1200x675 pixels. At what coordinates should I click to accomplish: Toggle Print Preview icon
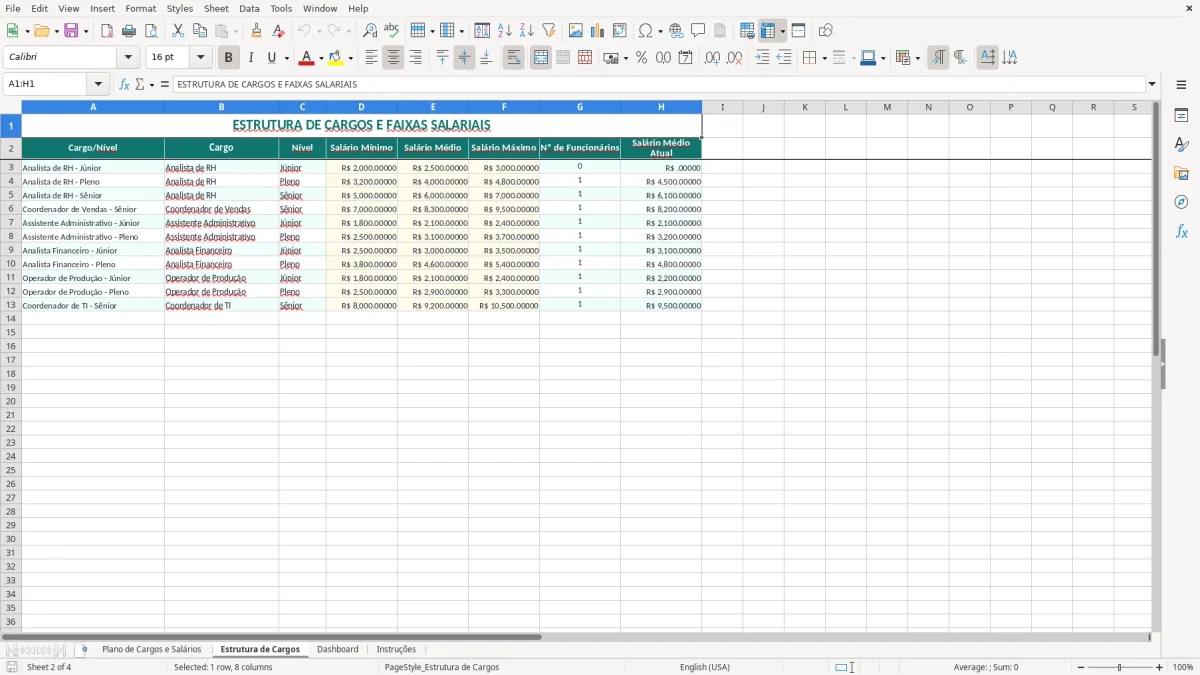150,31
